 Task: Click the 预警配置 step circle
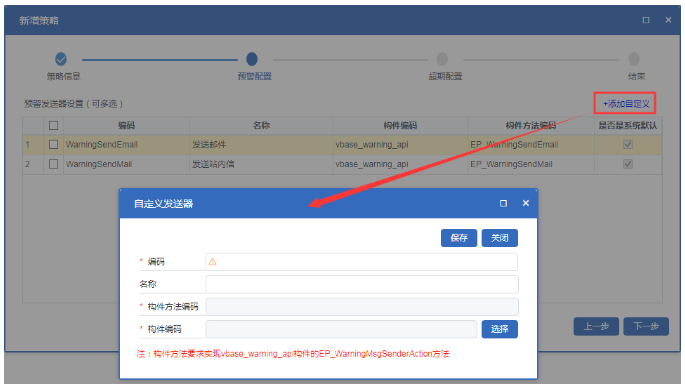pyautogui.click(x=252, y=59)
